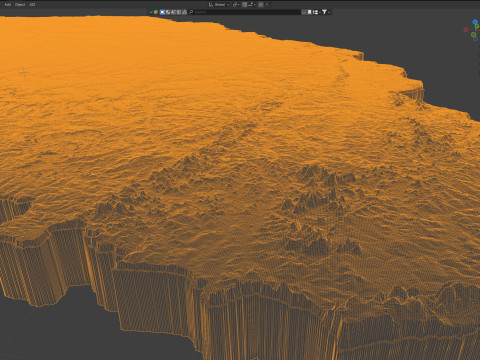Click the highlighted blue icon in the search row
This screenshot has width=480, height=360.
pyautogui.click(x=162, y=12)
